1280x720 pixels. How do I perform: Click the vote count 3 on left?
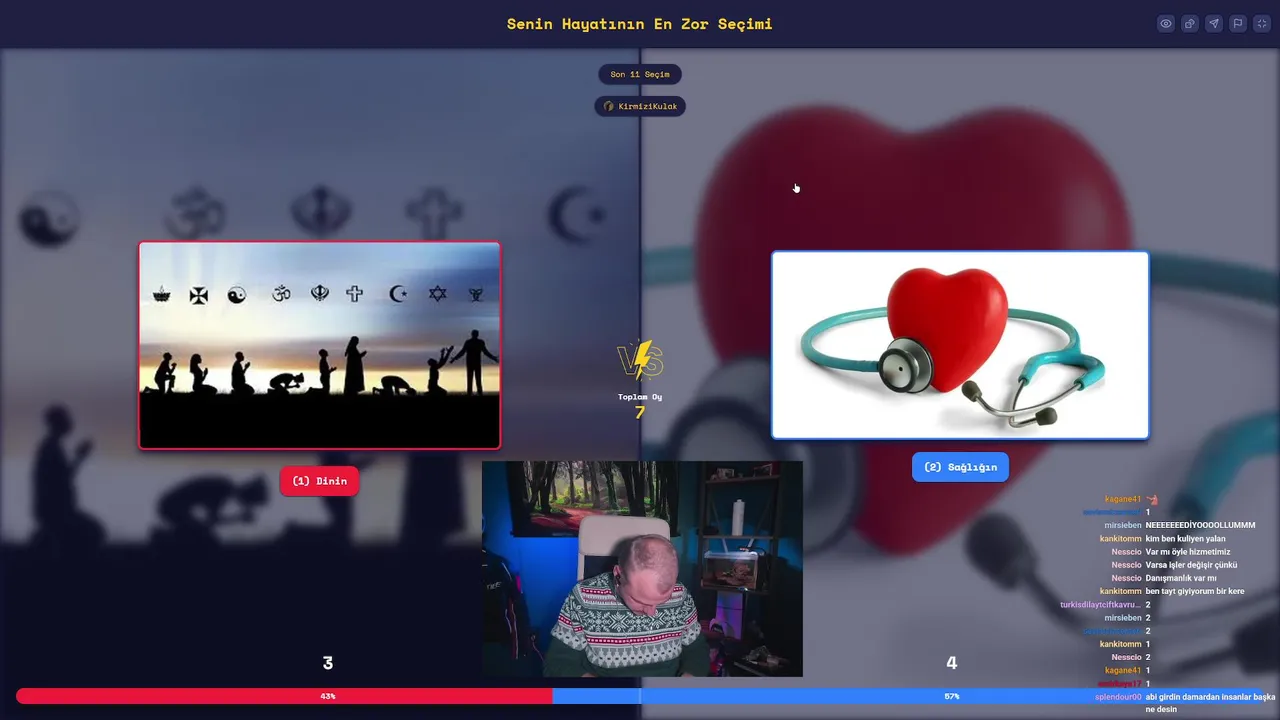point(328,663)
